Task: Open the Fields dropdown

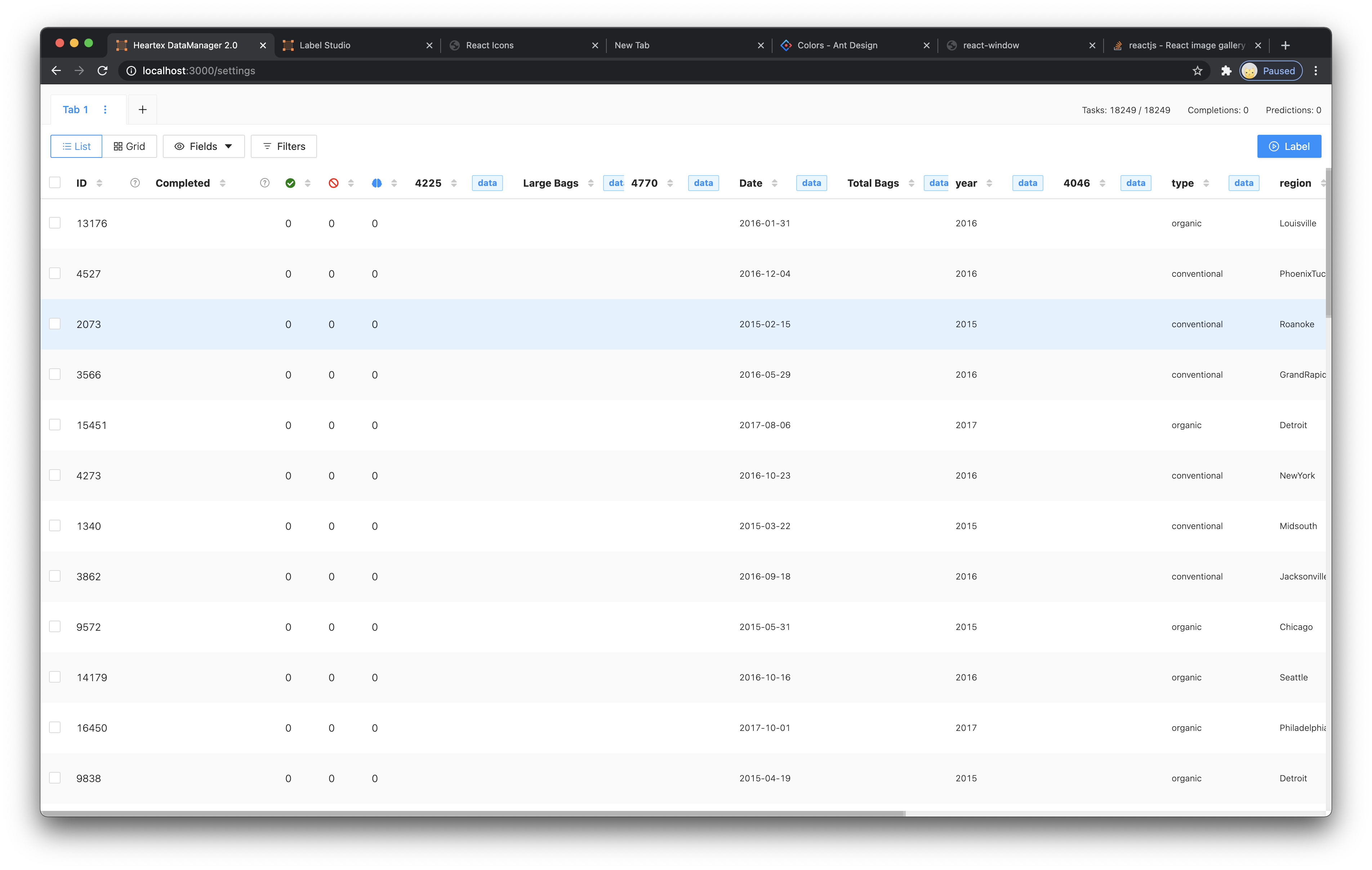Action: [x=204, y=147]
